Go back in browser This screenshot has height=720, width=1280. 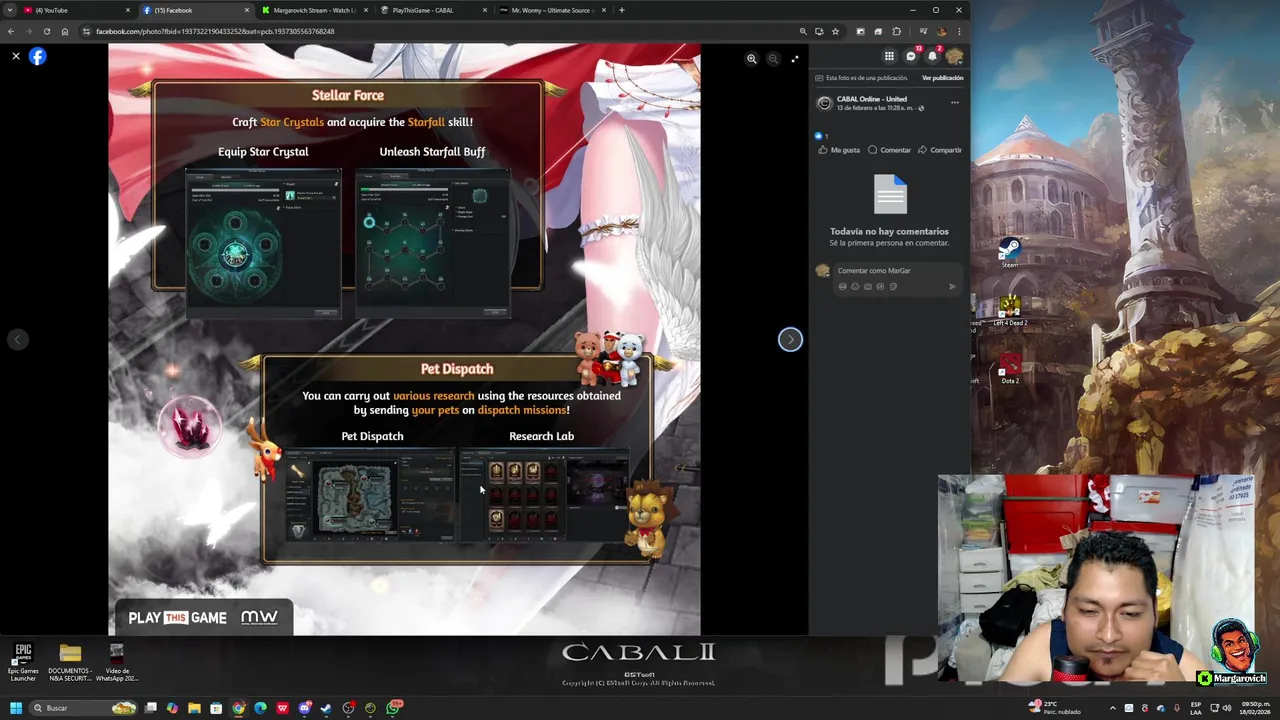(x=11, y=31)
